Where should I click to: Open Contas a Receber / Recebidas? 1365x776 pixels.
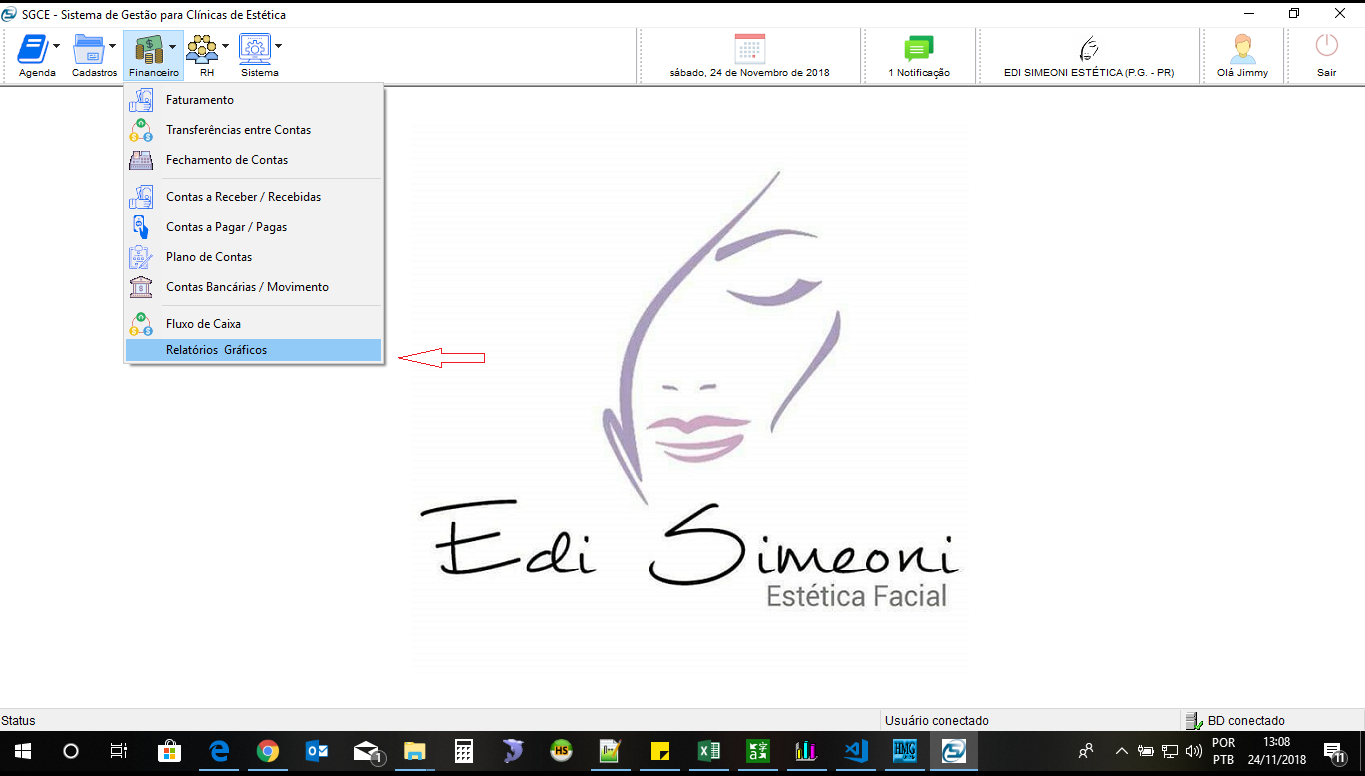(x=253, y=197)
